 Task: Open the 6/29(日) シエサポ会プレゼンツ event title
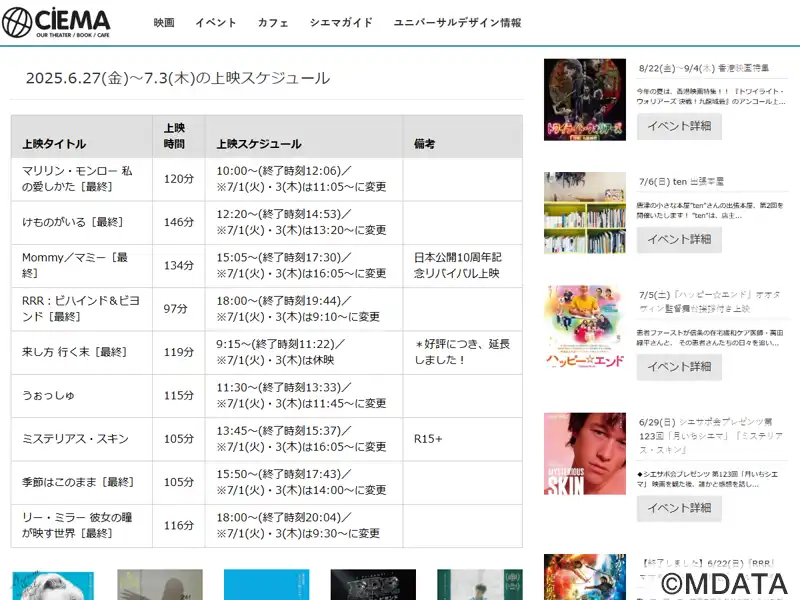pyautogui.click(x=710, y=436)
